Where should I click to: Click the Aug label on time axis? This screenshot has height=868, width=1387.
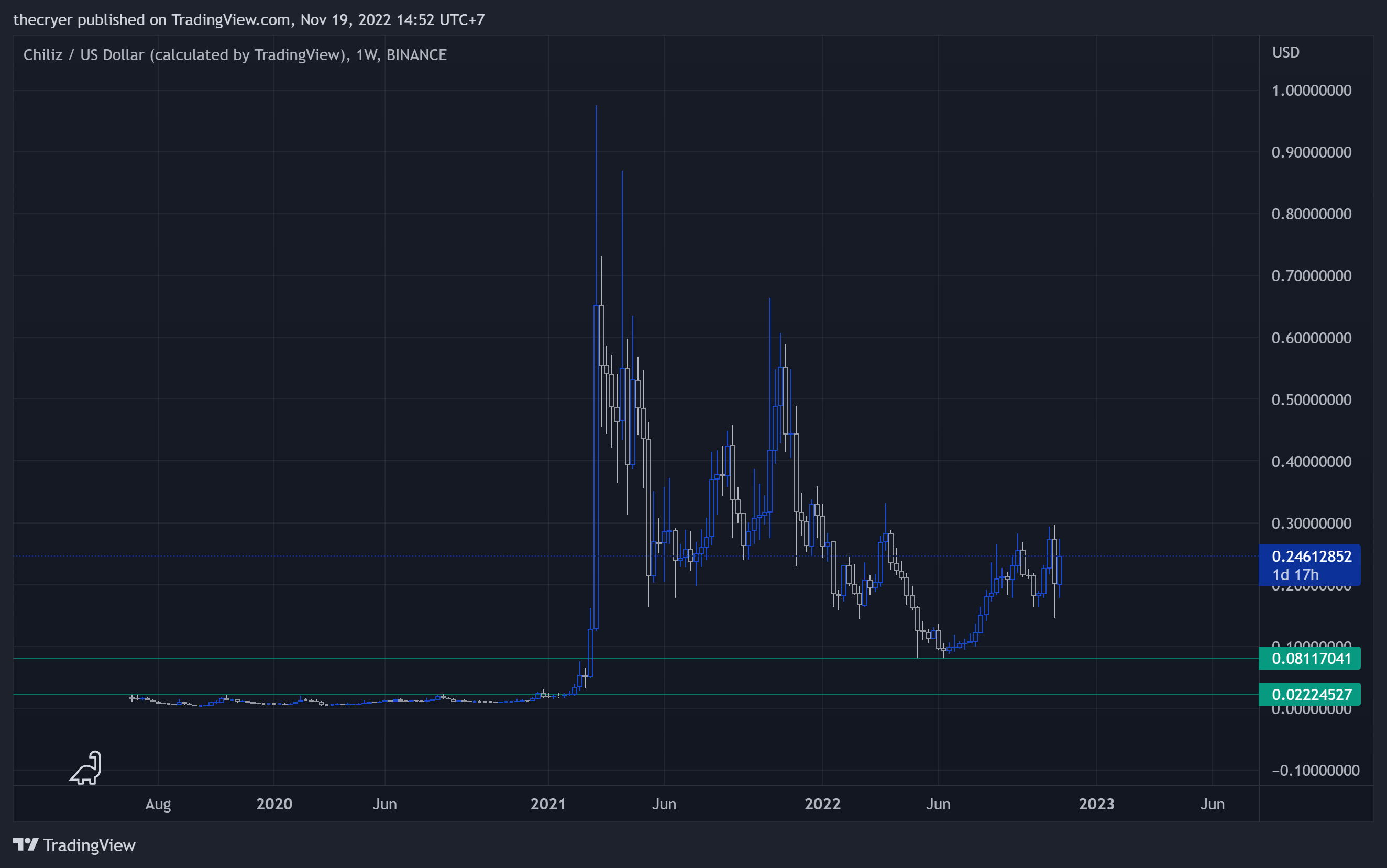tap(158, 804)
